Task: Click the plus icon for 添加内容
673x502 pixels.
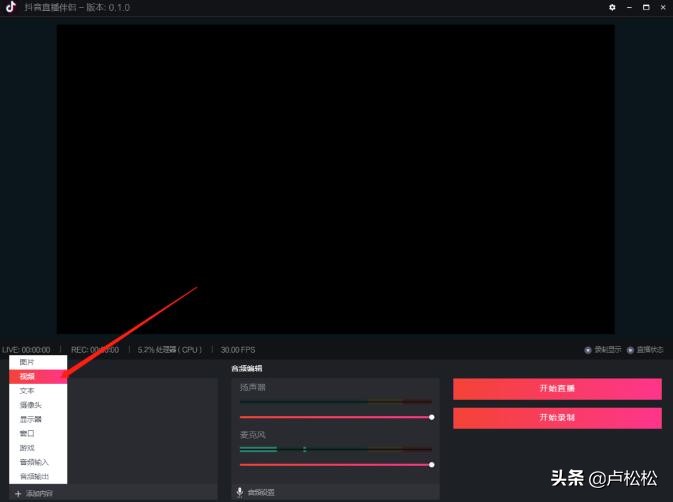Action: tap(18, 493)
